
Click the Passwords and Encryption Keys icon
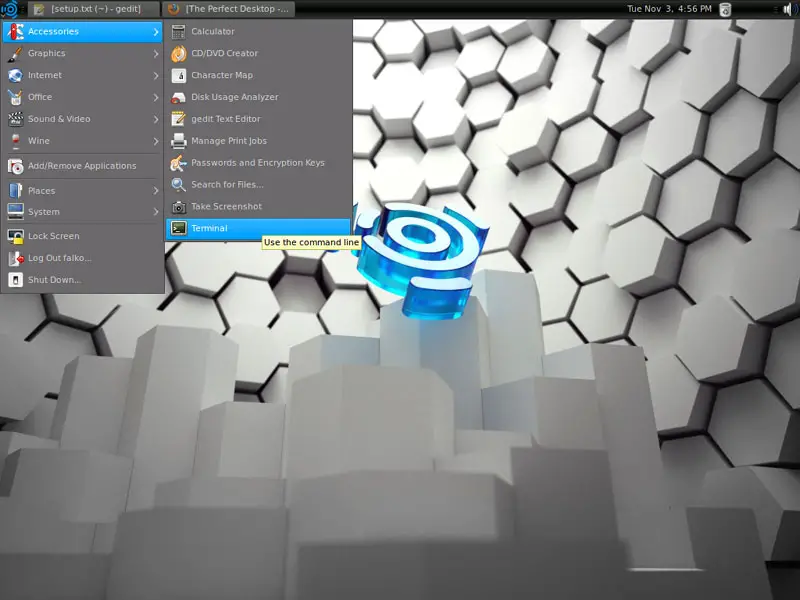(x=179, y=163)
